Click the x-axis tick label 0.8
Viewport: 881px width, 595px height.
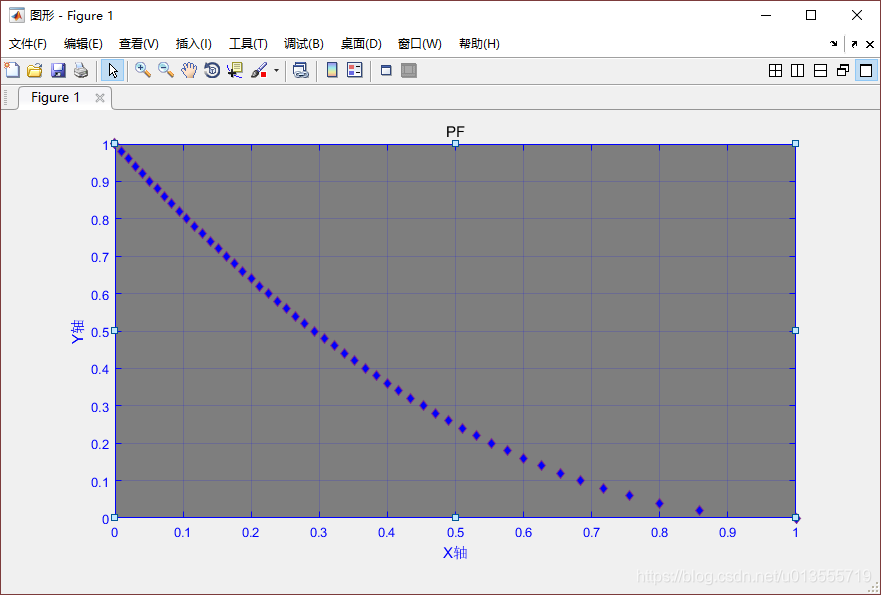coord(659,533)
